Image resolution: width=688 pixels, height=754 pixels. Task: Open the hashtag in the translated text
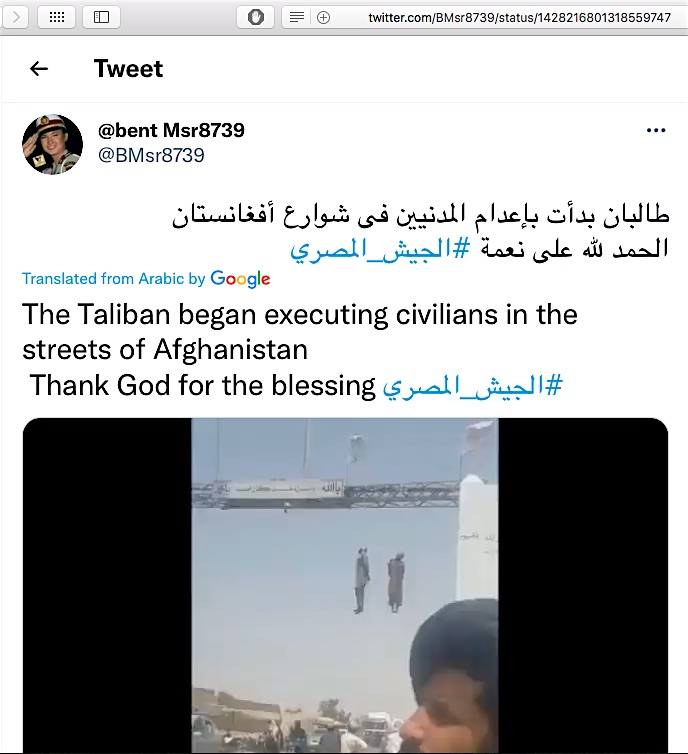pos(473,386)
